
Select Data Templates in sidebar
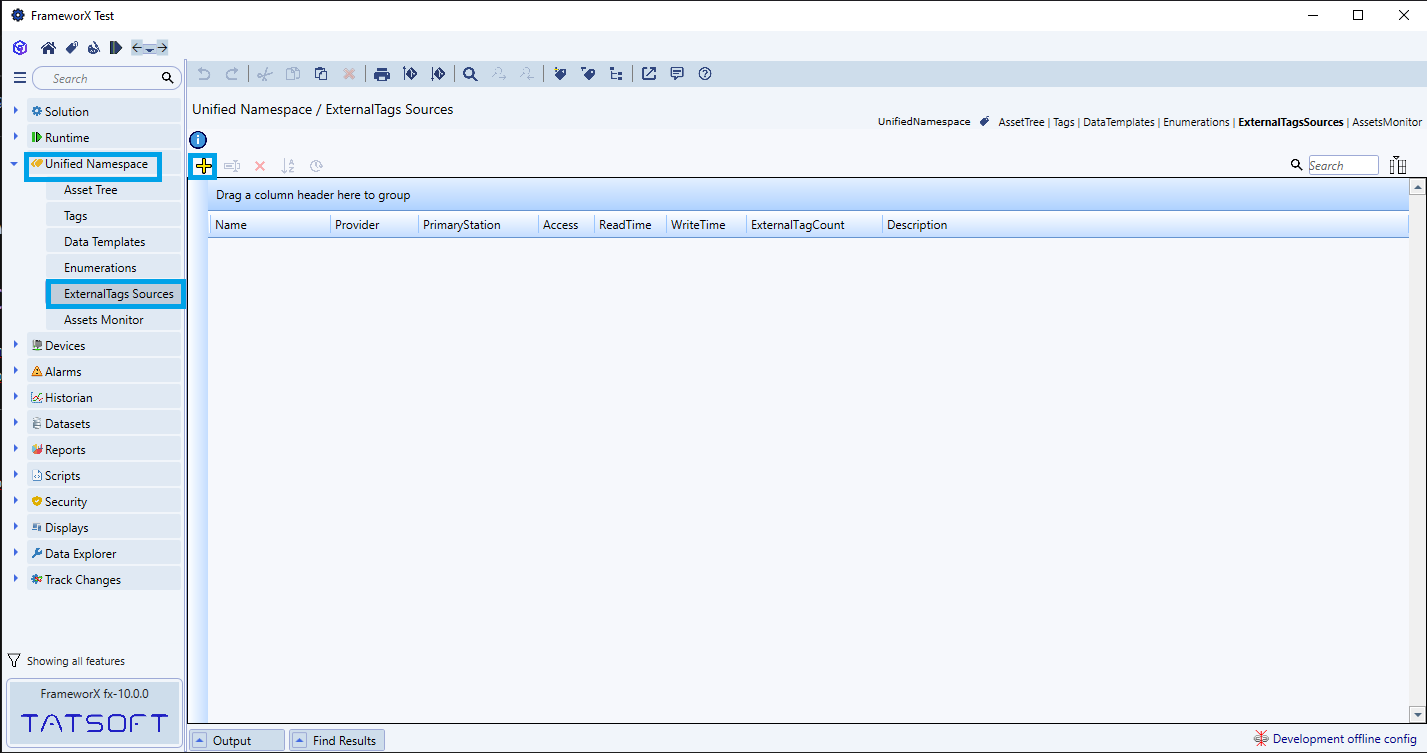(105, 242)
